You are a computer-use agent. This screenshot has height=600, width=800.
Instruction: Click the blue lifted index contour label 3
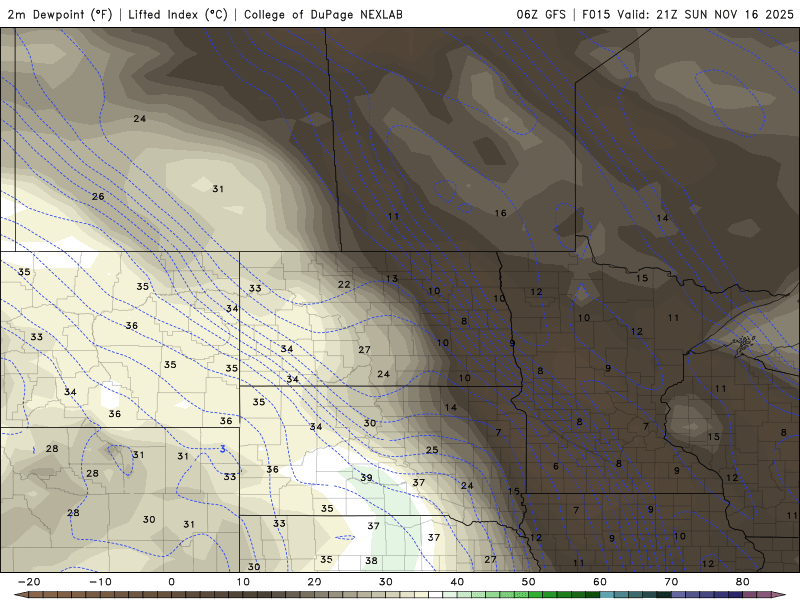click(222, 449)
